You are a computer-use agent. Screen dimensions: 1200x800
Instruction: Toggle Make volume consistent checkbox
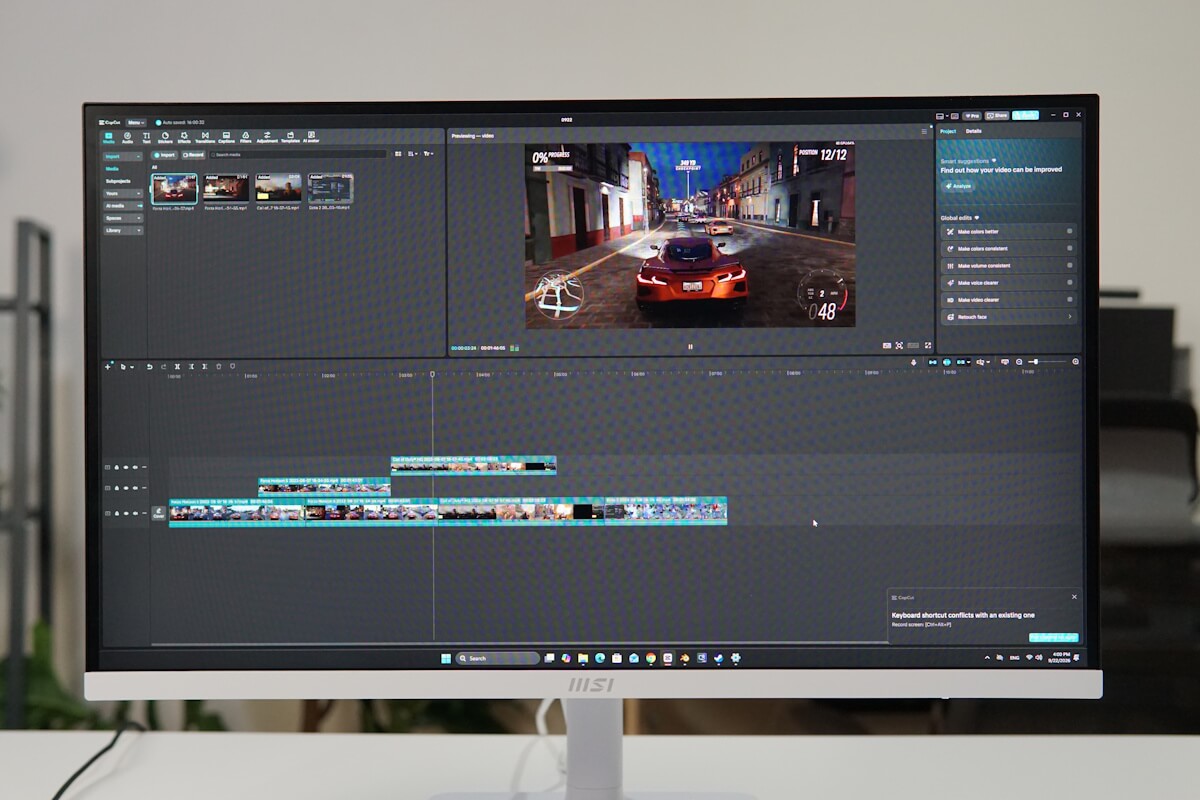click(x=1069, y=265)
